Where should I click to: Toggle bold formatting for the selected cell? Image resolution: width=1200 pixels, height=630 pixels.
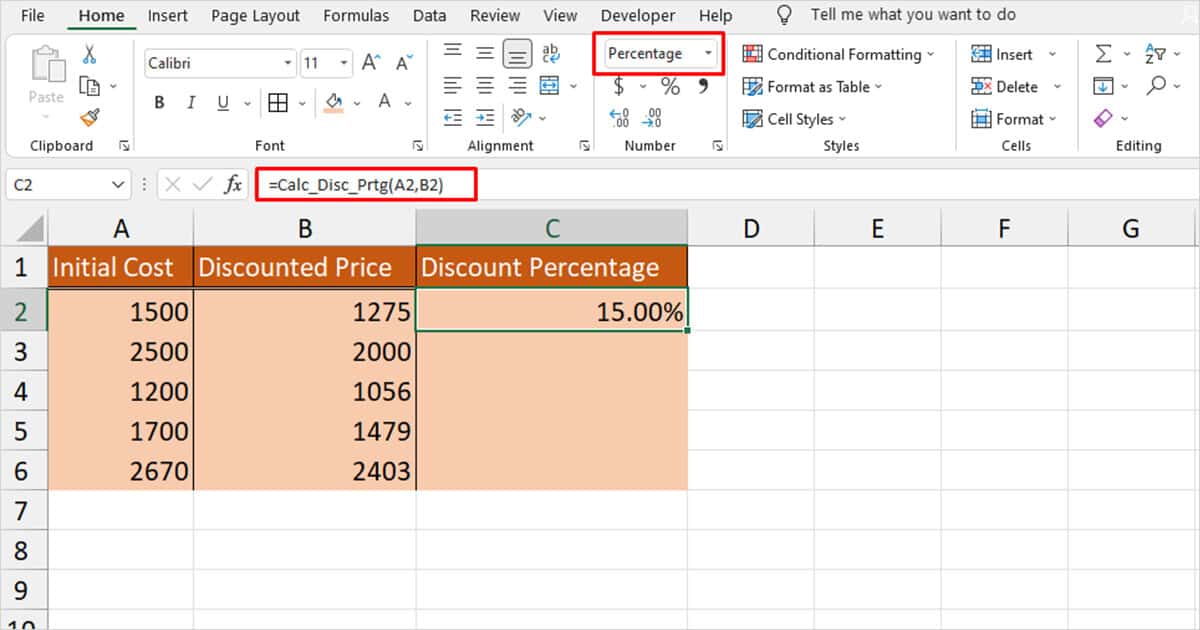coord(160,102)
